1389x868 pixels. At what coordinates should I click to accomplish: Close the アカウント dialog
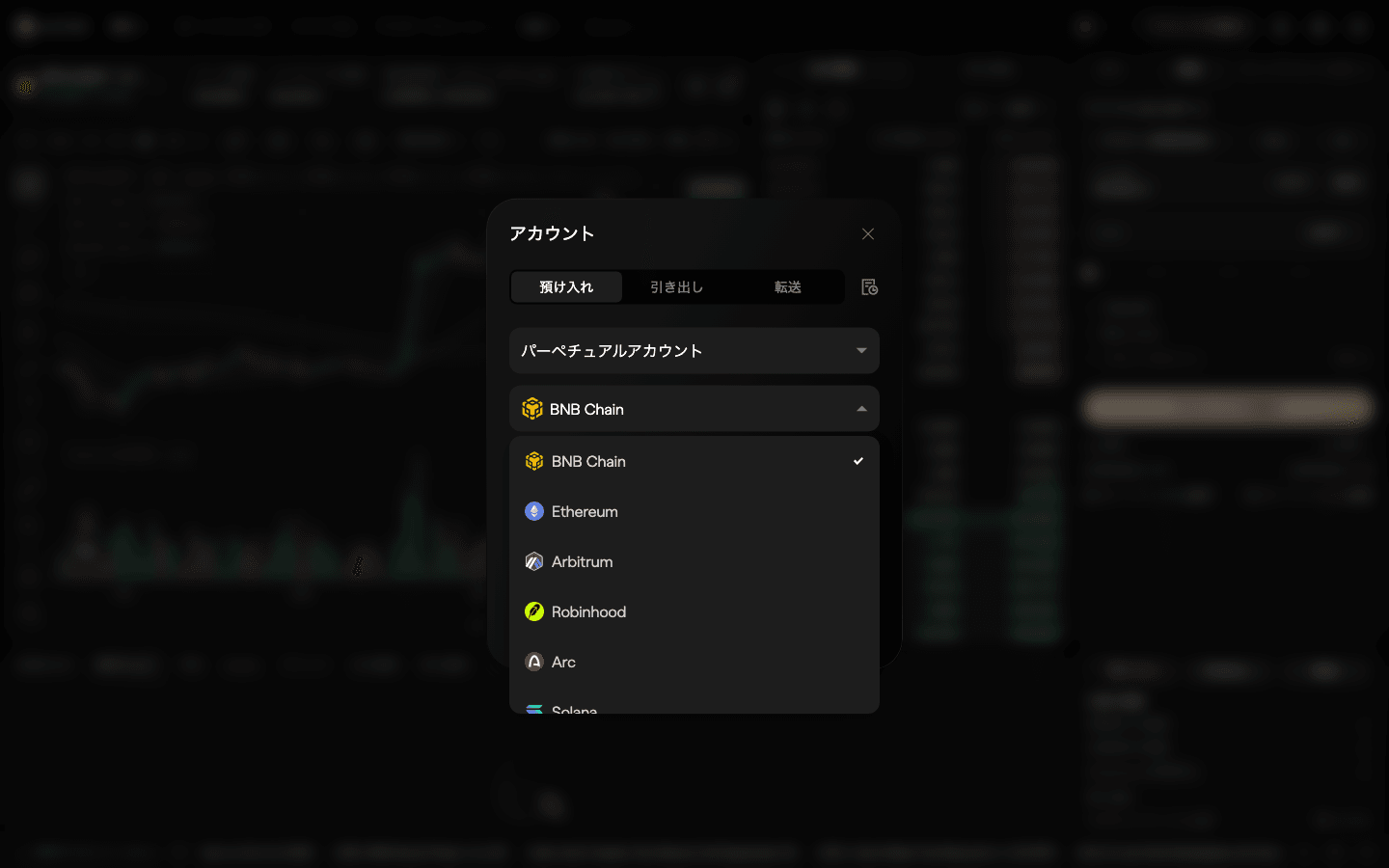point(868,234)
